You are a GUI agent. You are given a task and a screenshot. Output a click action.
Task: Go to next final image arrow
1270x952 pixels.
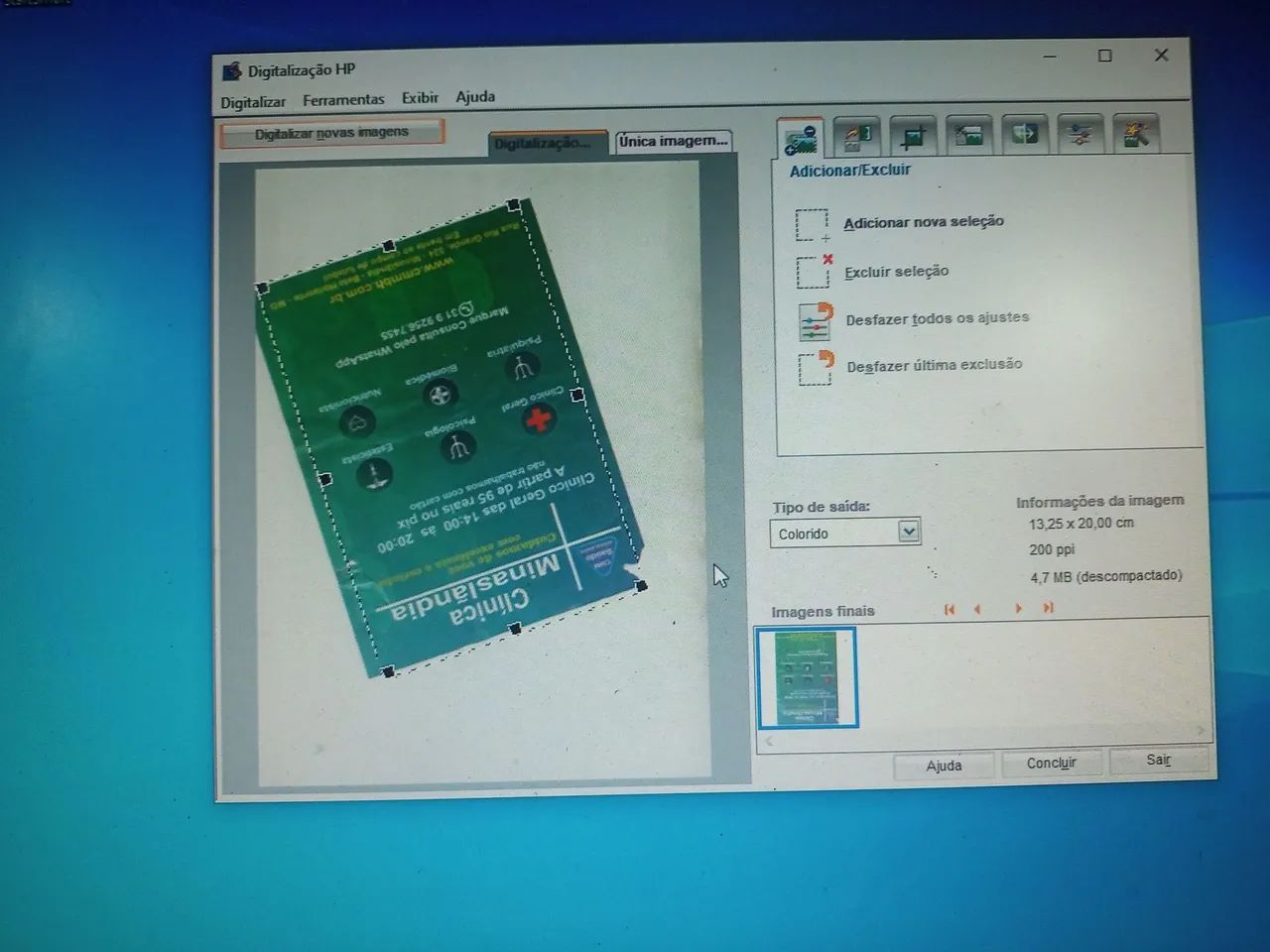tap(1019, 608)
